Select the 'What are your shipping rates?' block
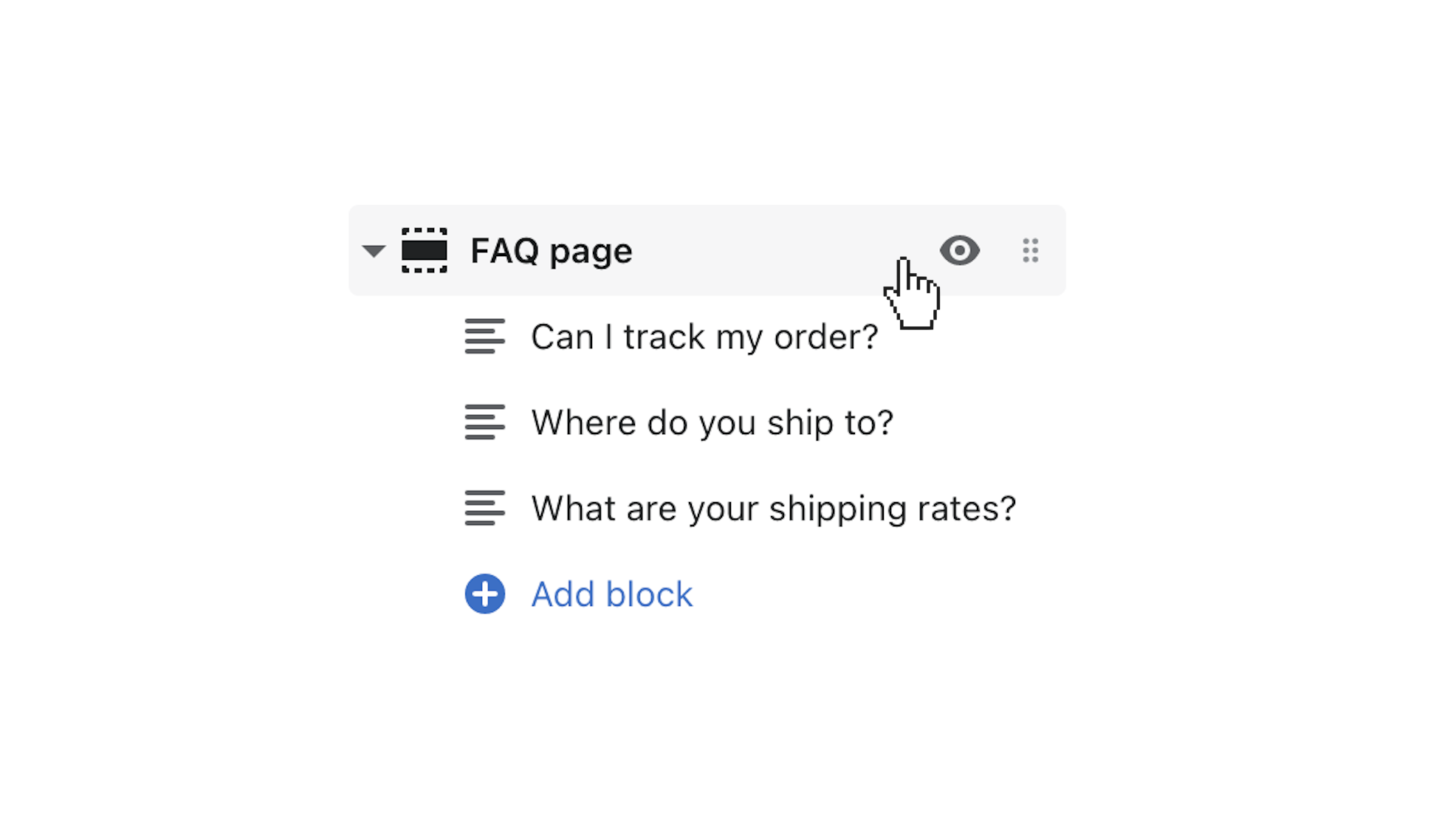 click(773, 508)
